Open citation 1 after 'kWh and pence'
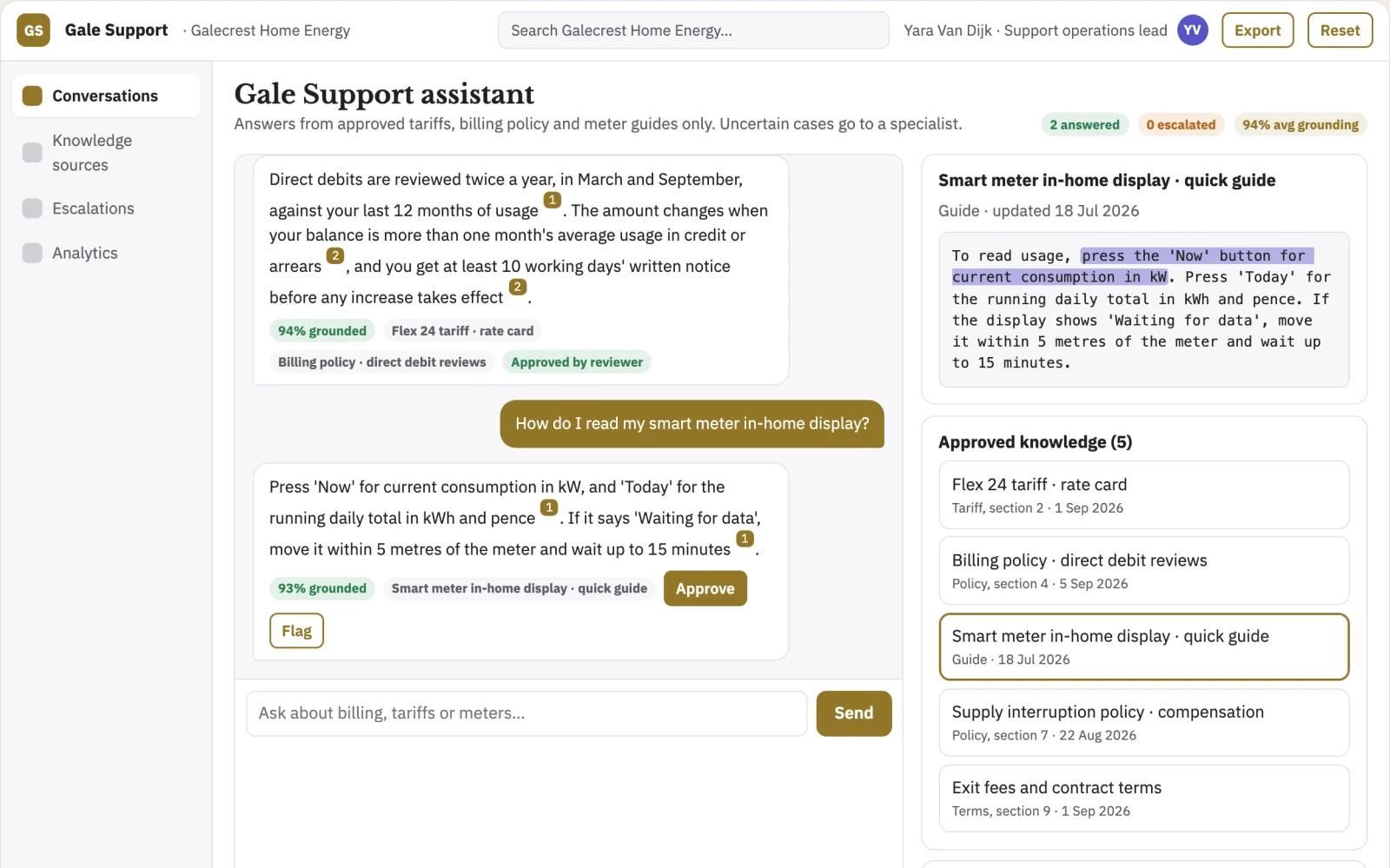 [549, 507]
